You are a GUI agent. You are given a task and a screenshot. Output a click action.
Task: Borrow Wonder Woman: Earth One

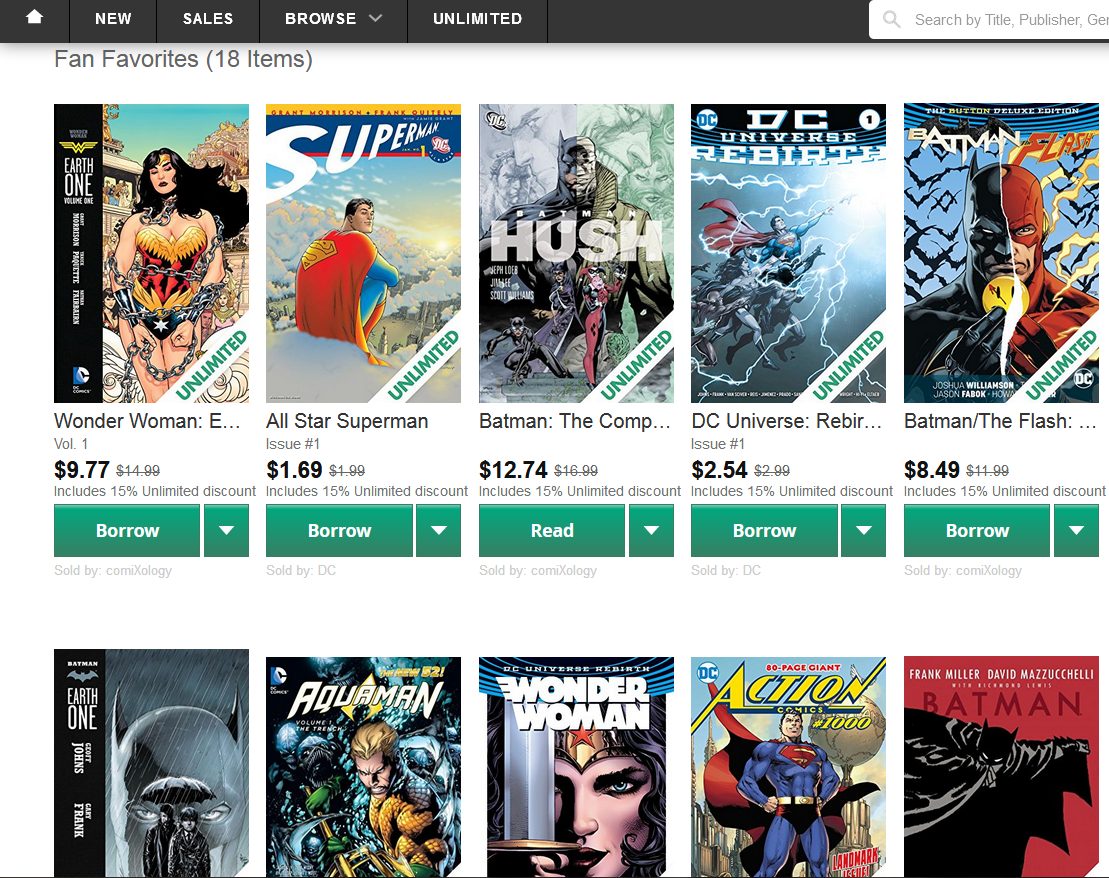coord(127,531)
